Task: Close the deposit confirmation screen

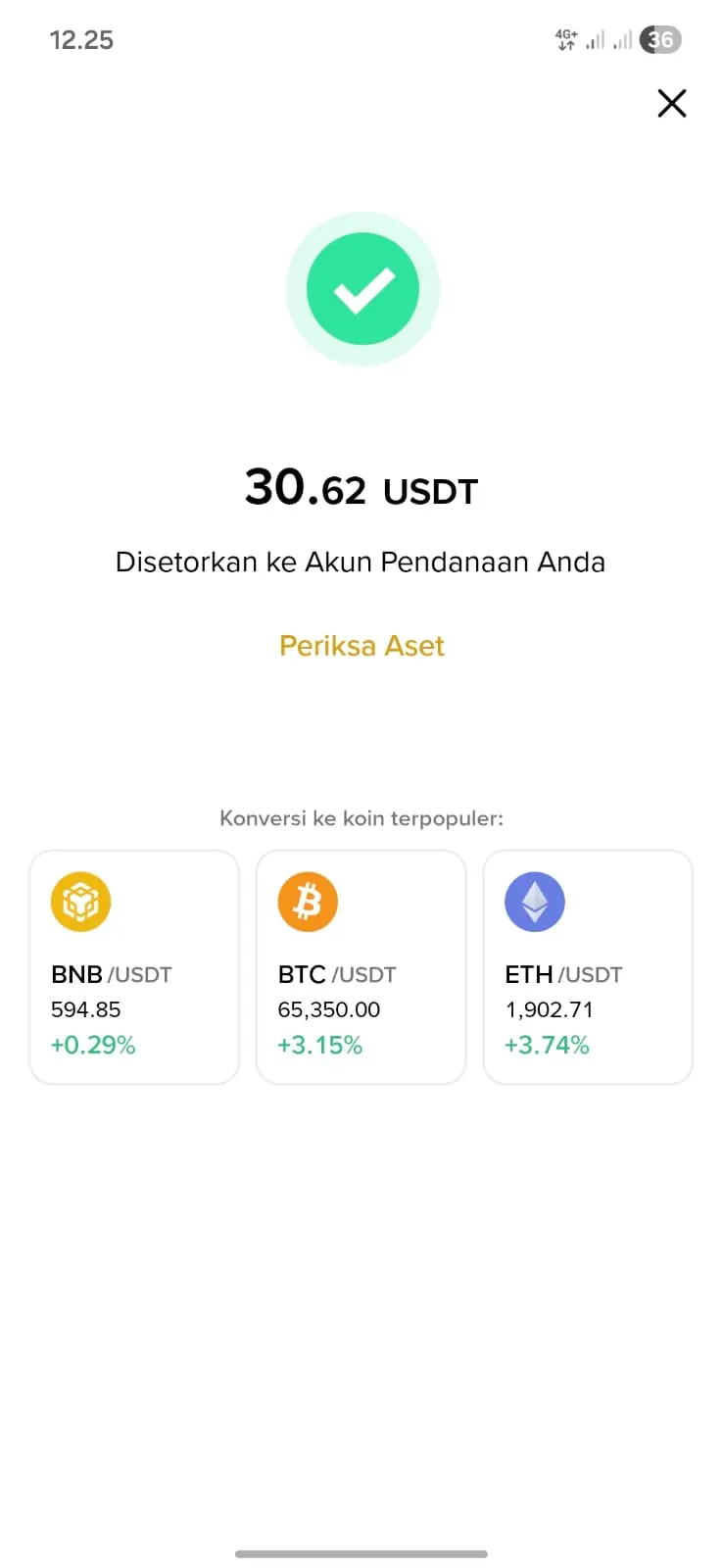Action: click(671, 103)
